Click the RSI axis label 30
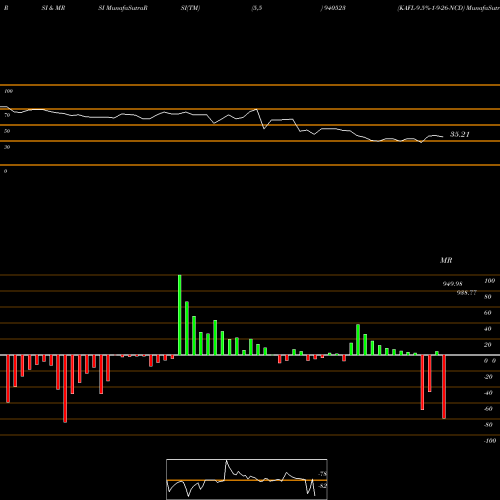 7,147
